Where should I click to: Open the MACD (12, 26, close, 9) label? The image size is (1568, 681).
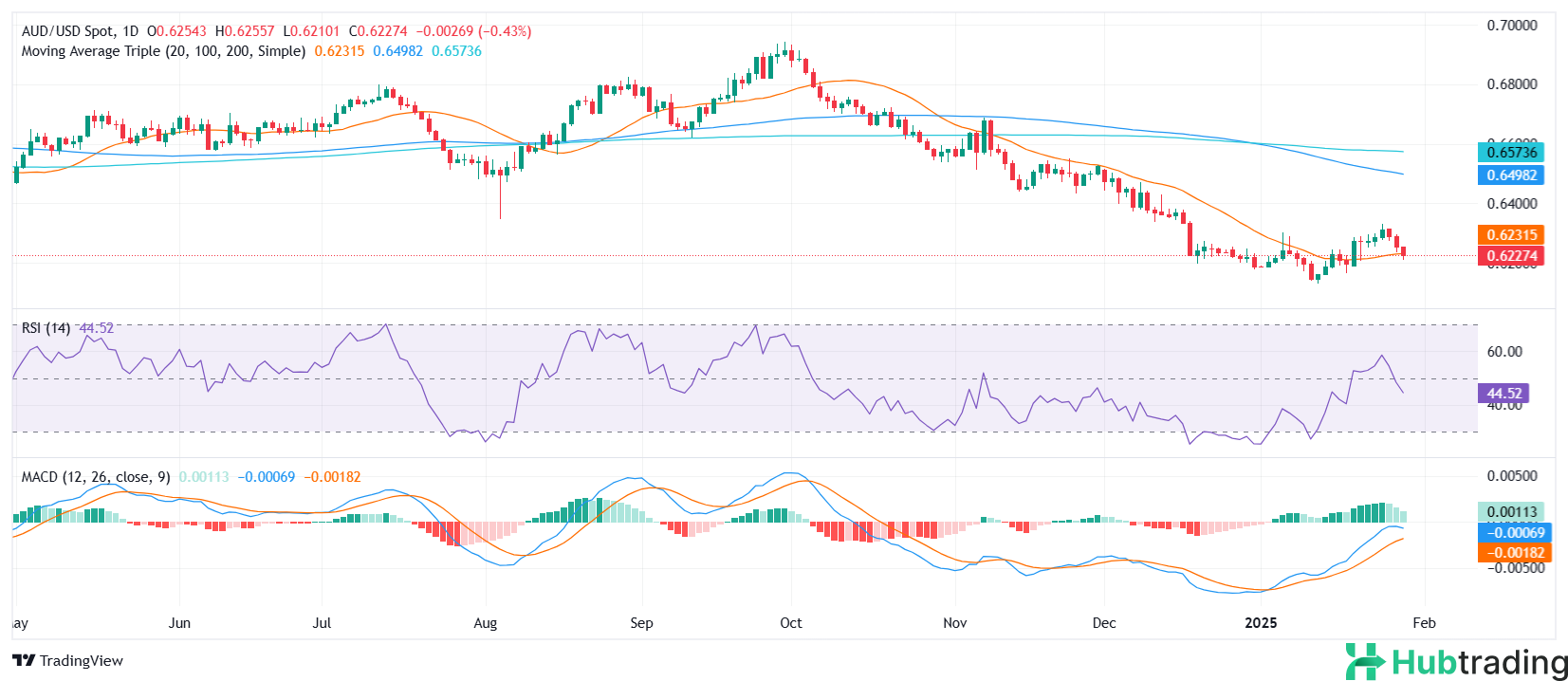click(x=96, y=477)
